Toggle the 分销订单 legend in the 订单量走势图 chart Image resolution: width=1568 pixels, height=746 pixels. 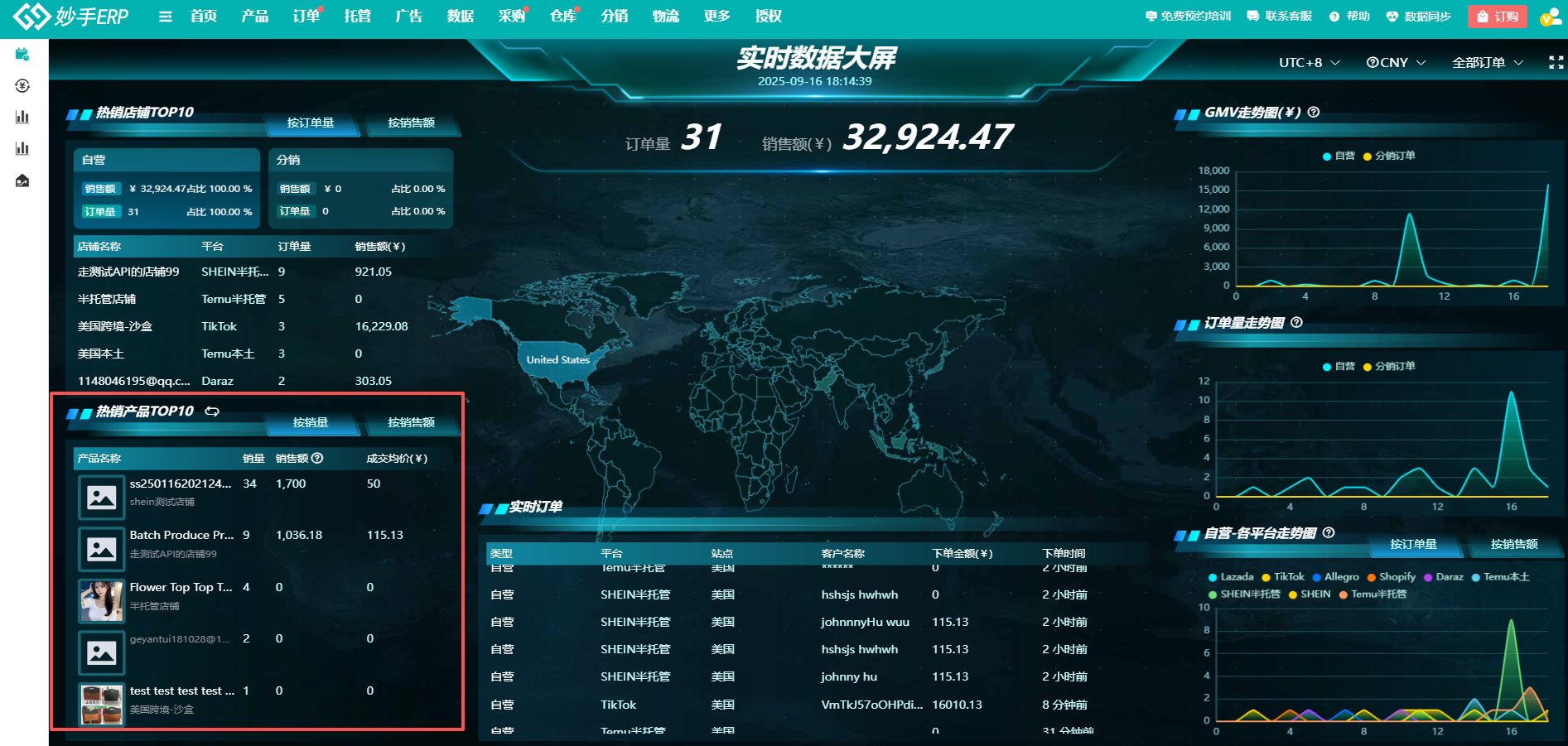[x=1389, y=366]
